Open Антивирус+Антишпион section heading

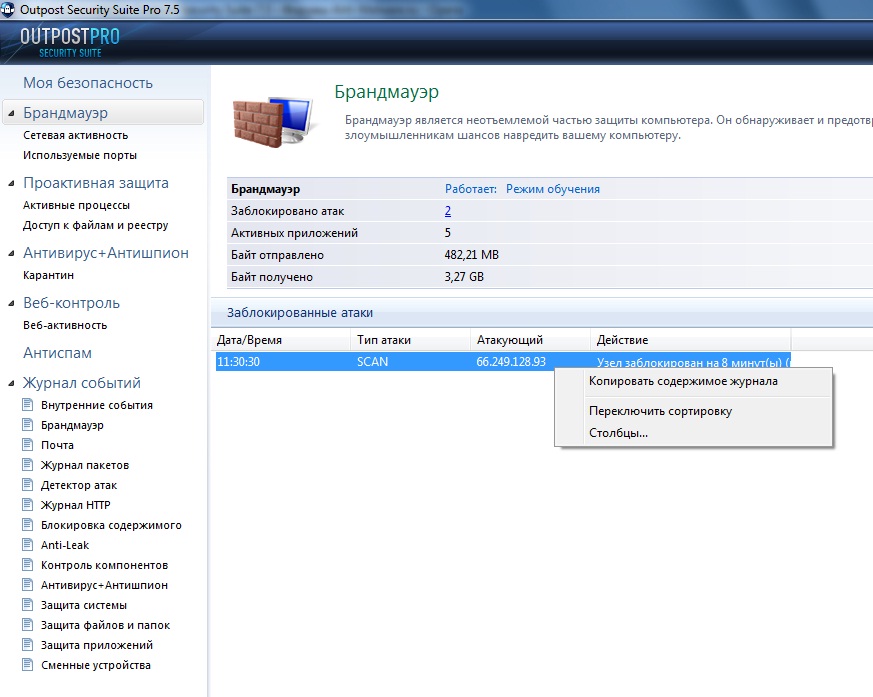point(106,253)
